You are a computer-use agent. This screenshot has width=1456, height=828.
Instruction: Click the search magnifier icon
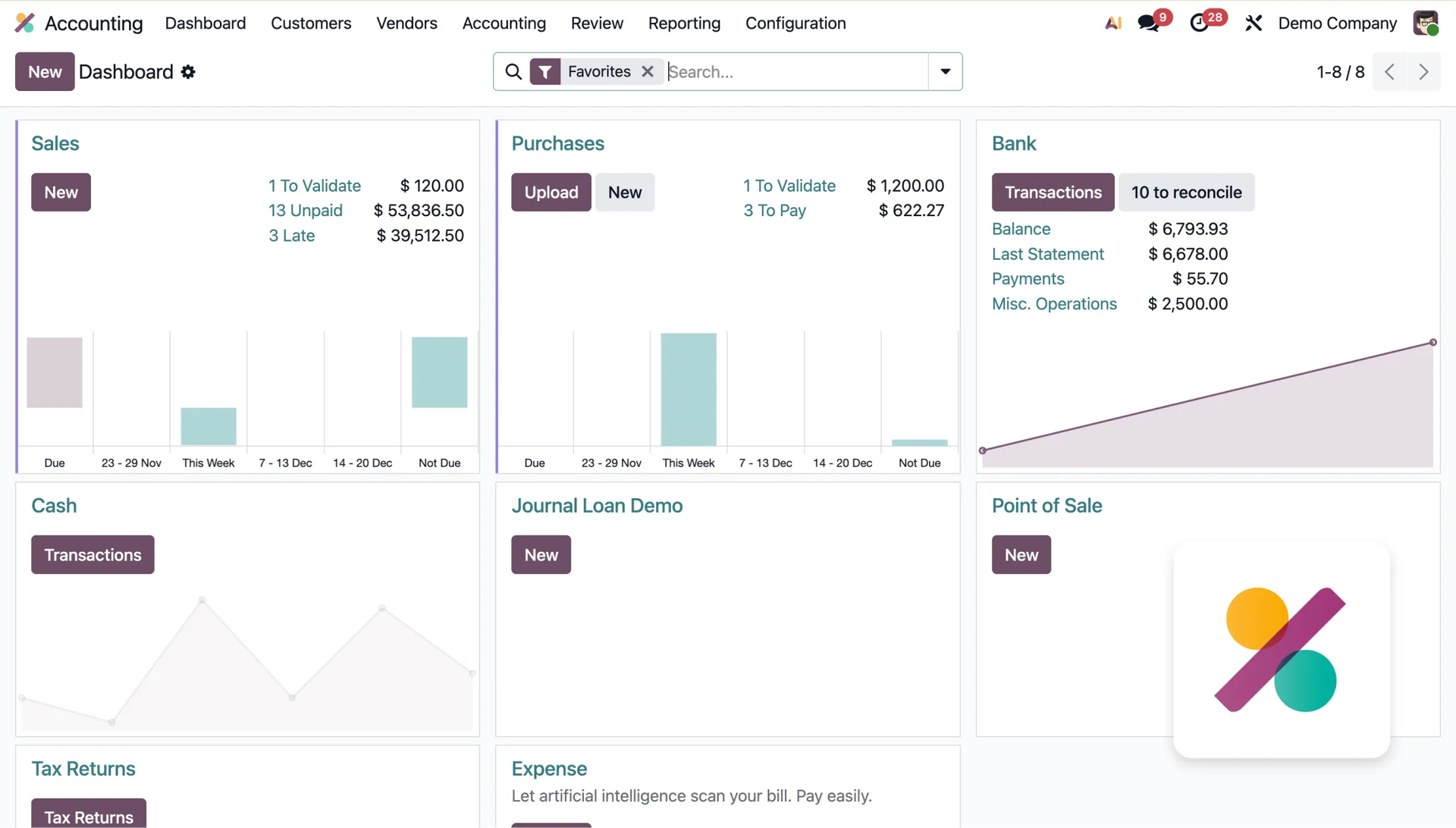pyautogui.click(x=513, y=72)
